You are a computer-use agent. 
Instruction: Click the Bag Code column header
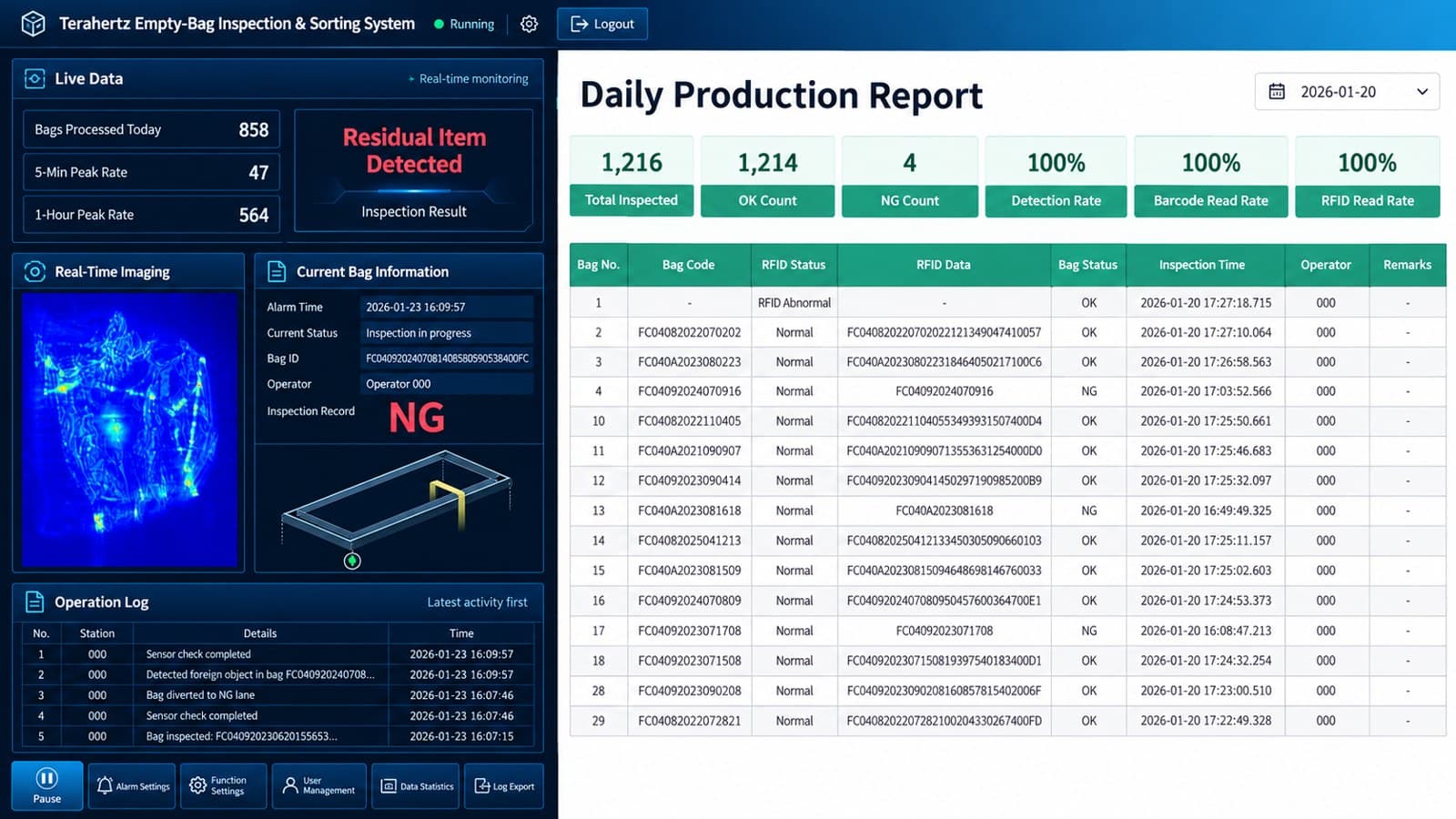click(689, 265)
